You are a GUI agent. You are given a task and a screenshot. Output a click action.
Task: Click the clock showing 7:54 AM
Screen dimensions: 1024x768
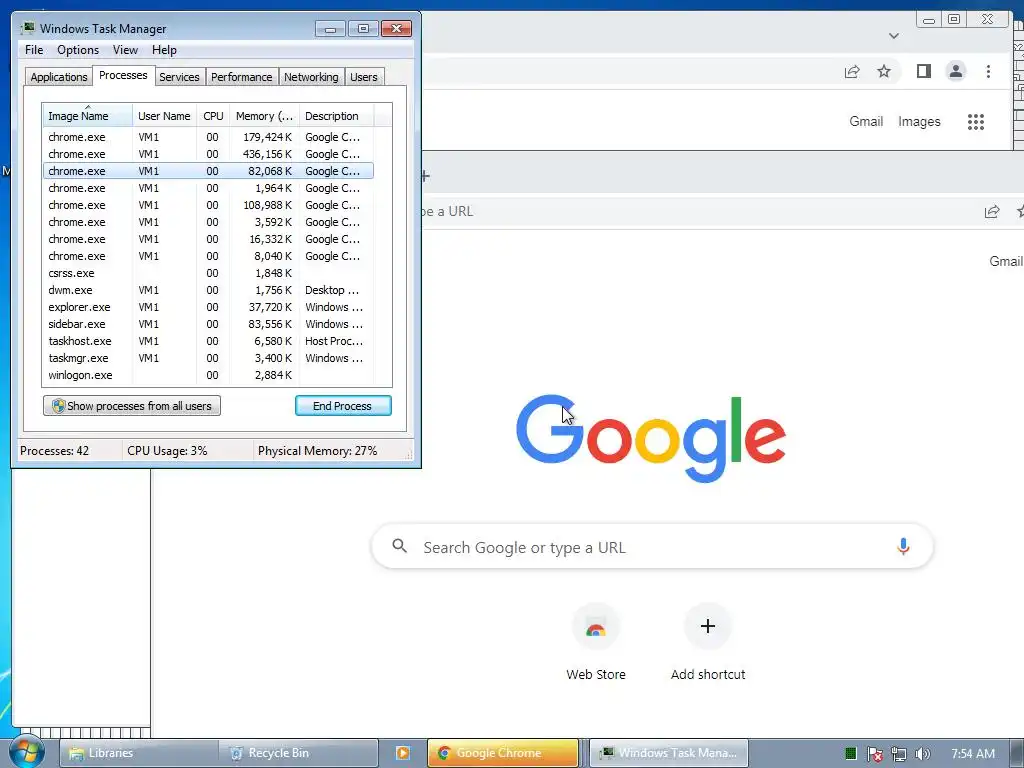pyautogui.click(x=973, y=754)
